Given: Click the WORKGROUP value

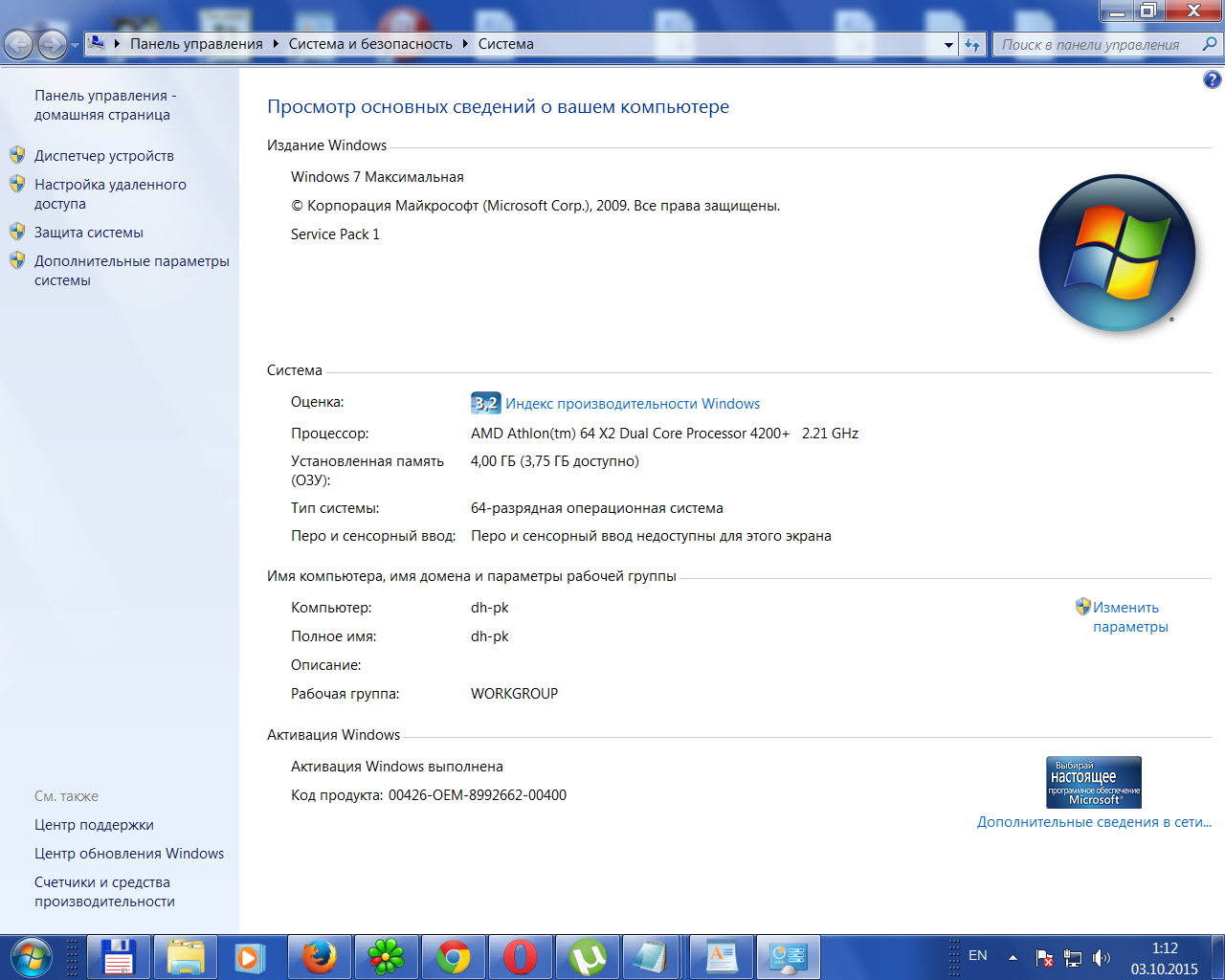Looking at the screenshot, I should [514, 694].
